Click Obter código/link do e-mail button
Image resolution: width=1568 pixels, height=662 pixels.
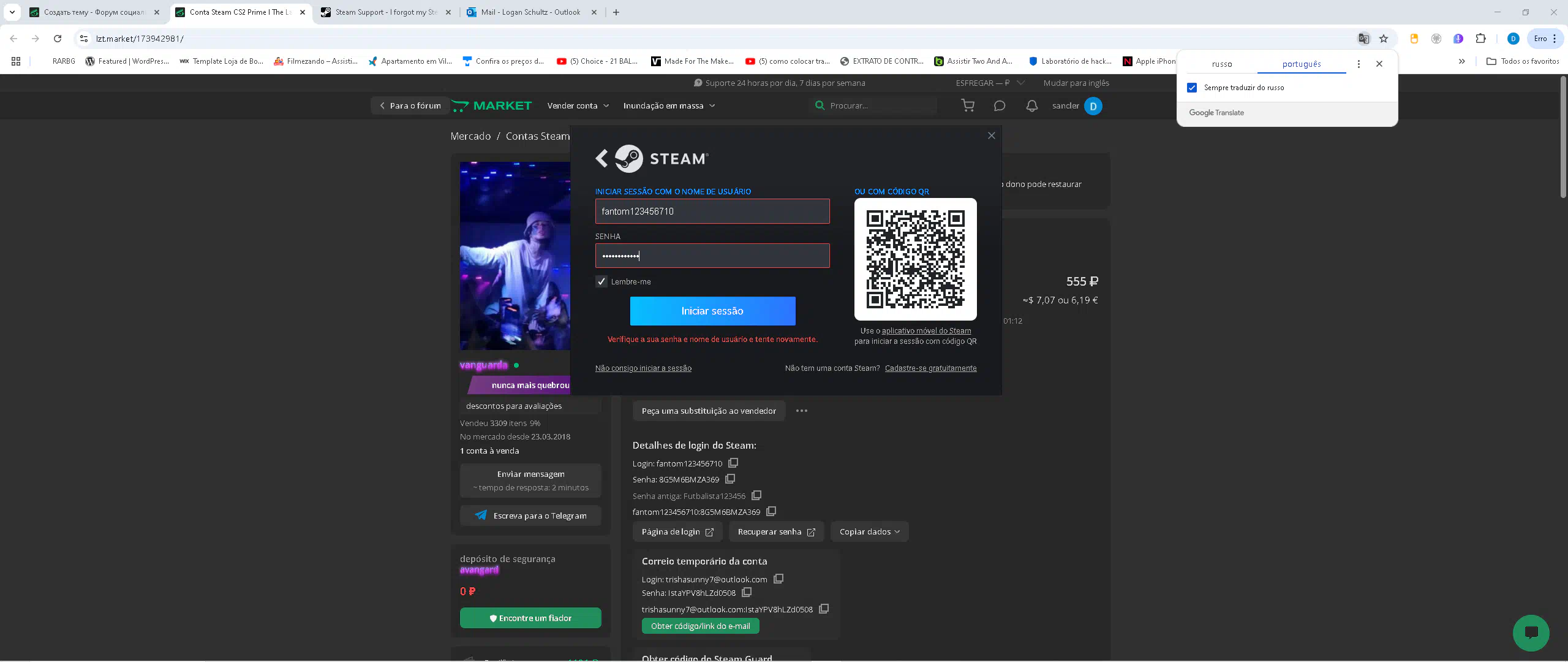pyautogui.click(x=700, y=626)
